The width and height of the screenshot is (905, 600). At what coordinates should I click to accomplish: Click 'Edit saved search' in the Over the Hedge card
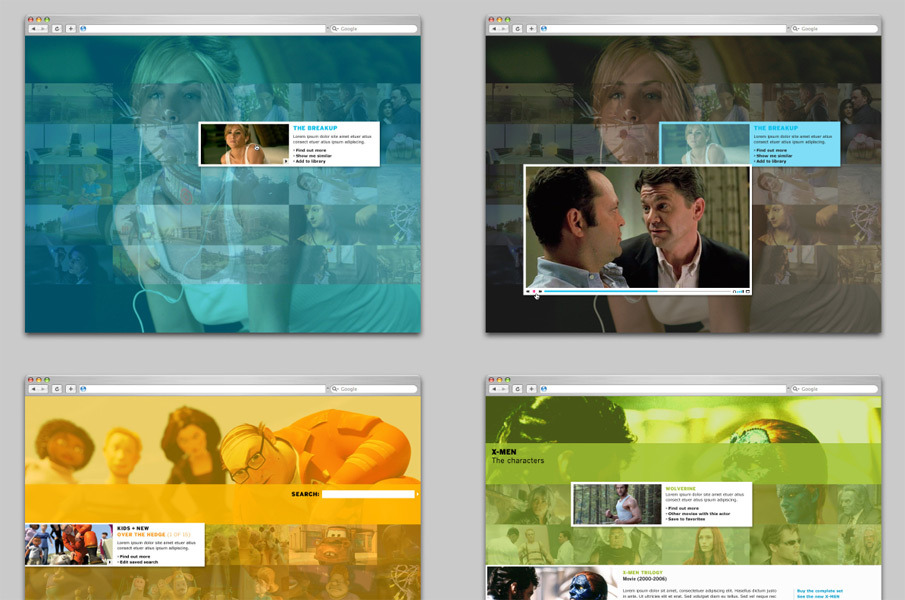click(x=137, y=562)
